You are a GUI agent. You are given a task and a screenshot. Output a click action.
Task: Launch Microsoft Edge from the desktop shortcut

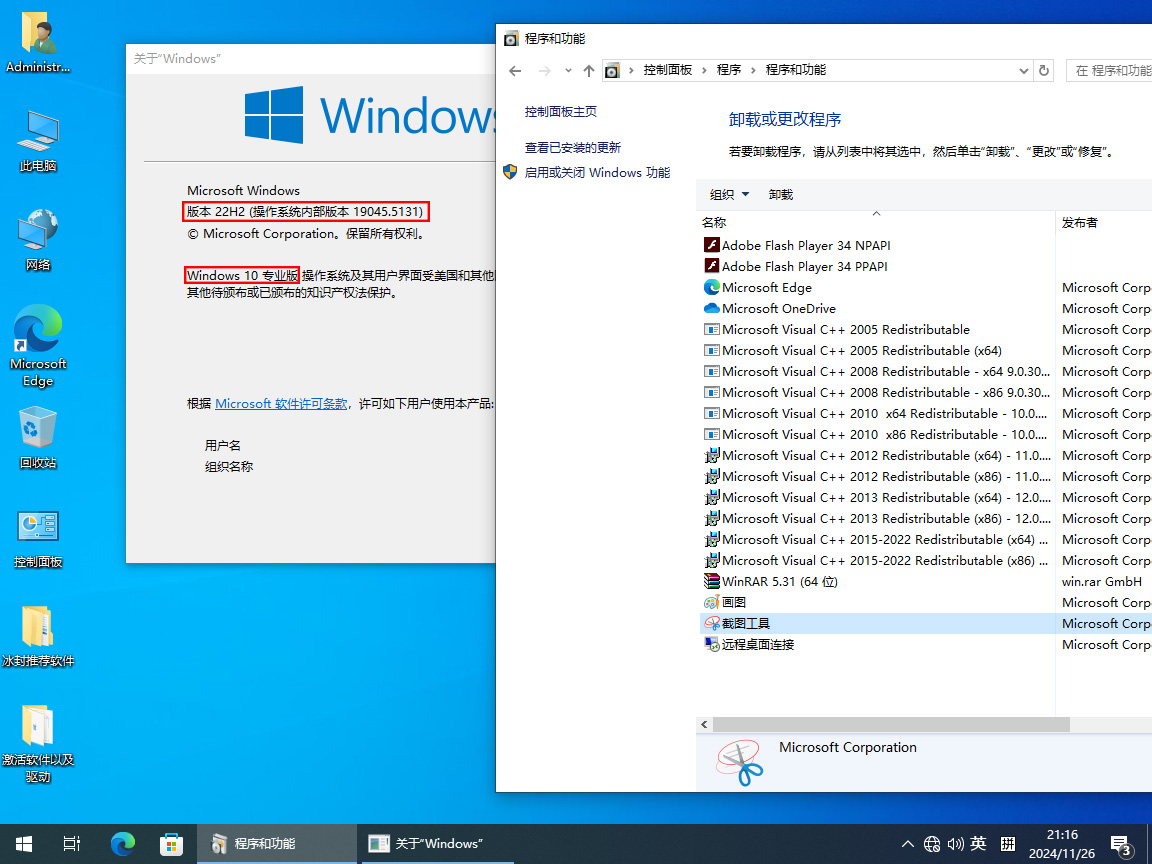[38, 346]
